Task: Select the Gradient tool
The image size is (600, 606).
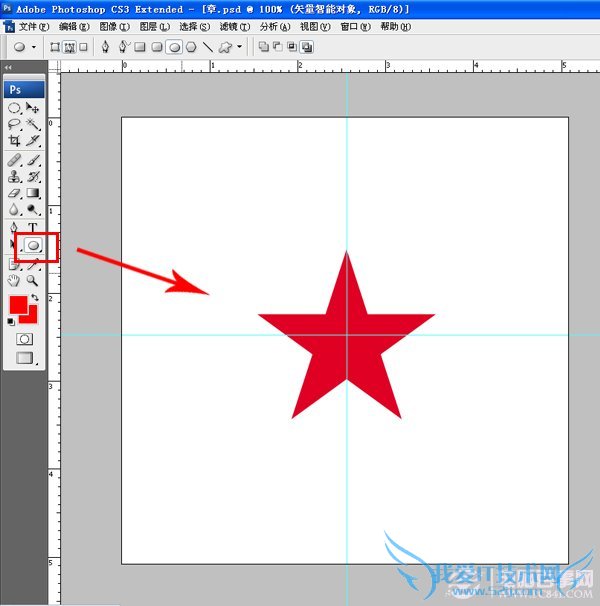Action: coord(33,193)
